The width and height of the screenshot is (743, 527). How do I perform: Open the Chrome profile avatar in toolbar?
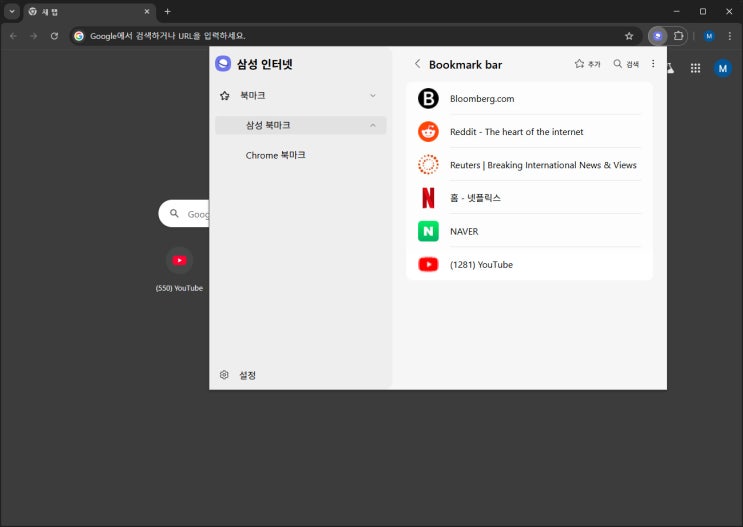[709, 36]
